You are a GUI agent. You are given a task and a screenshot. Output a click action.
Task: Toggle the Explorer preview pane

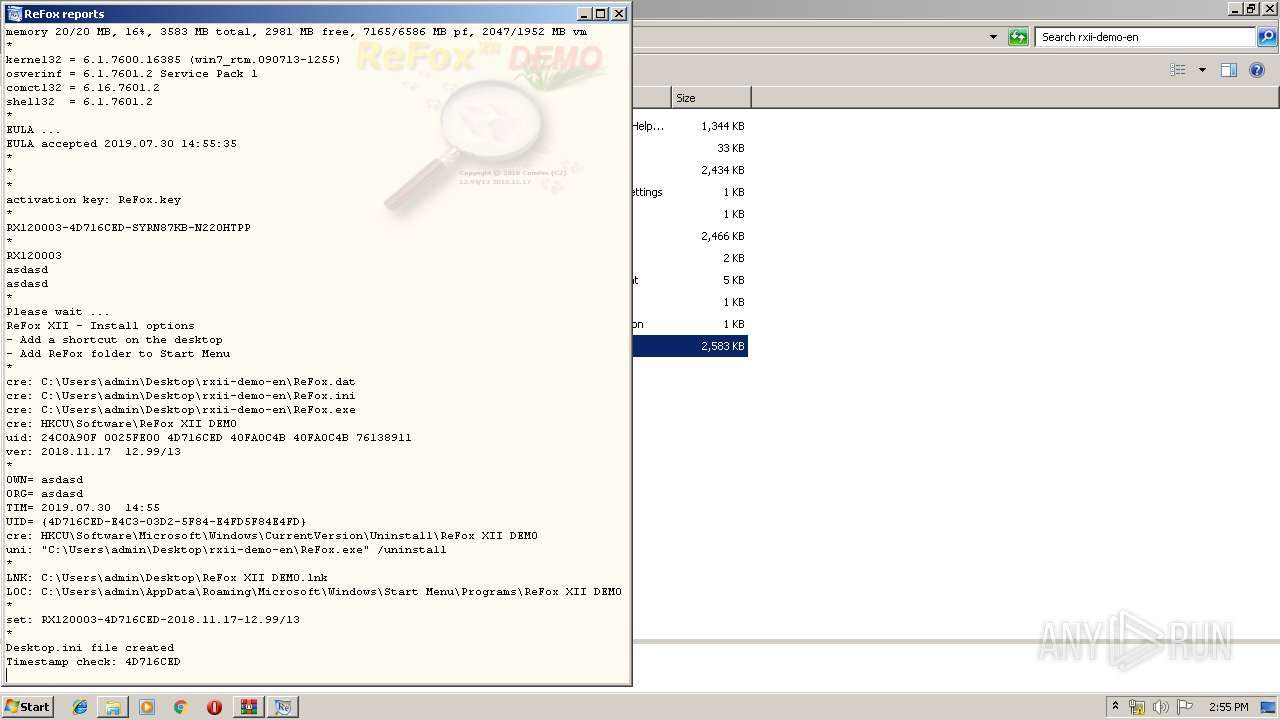[1229, 70]
